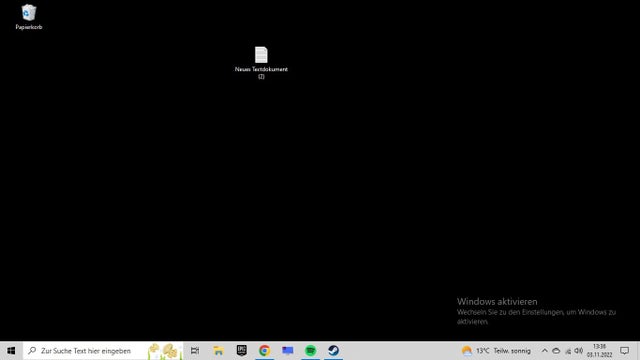Screen dimensions: 640x360
Task: Open the Windows Start menu
Action: [11, 351]
